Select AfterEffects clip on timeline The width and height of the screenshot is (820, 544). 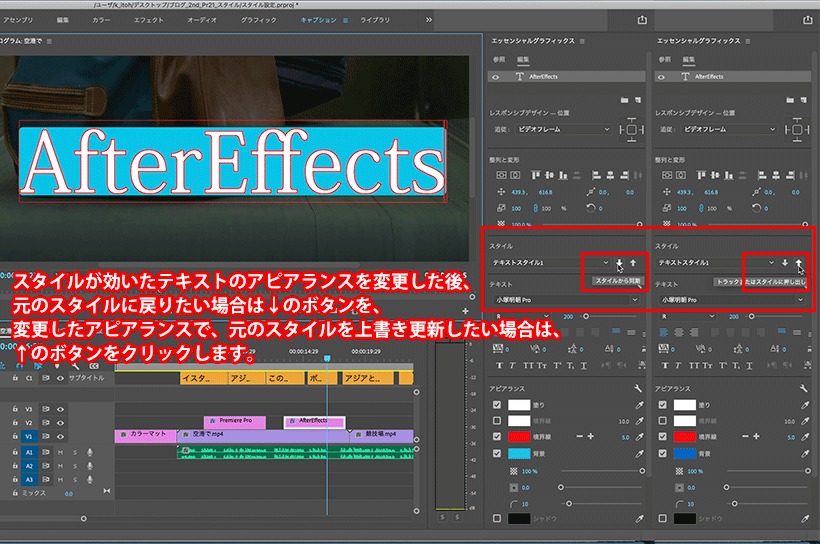(x=314, y=422)
